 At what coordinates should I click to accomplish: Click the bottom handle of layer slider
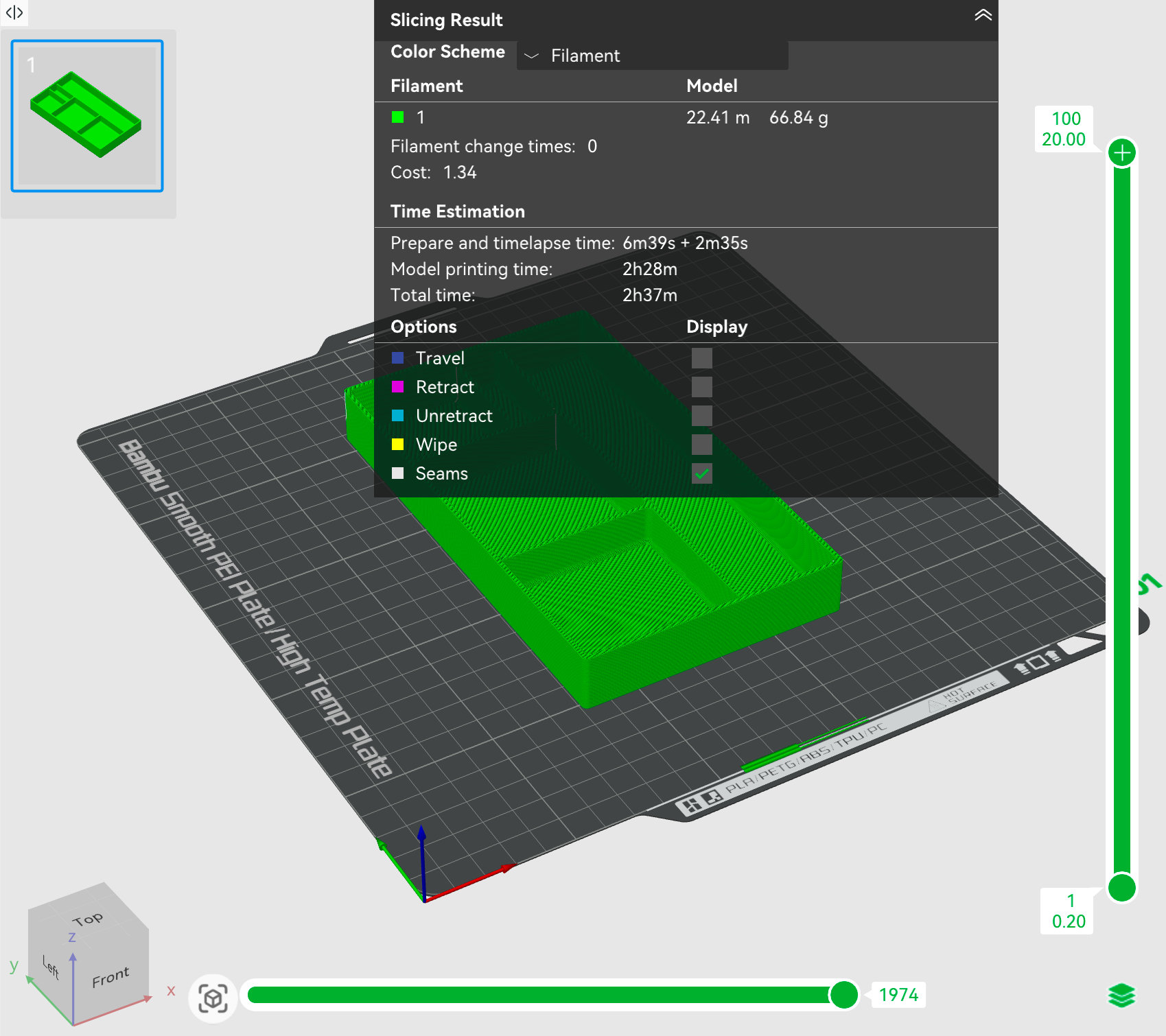point(1122,888)
